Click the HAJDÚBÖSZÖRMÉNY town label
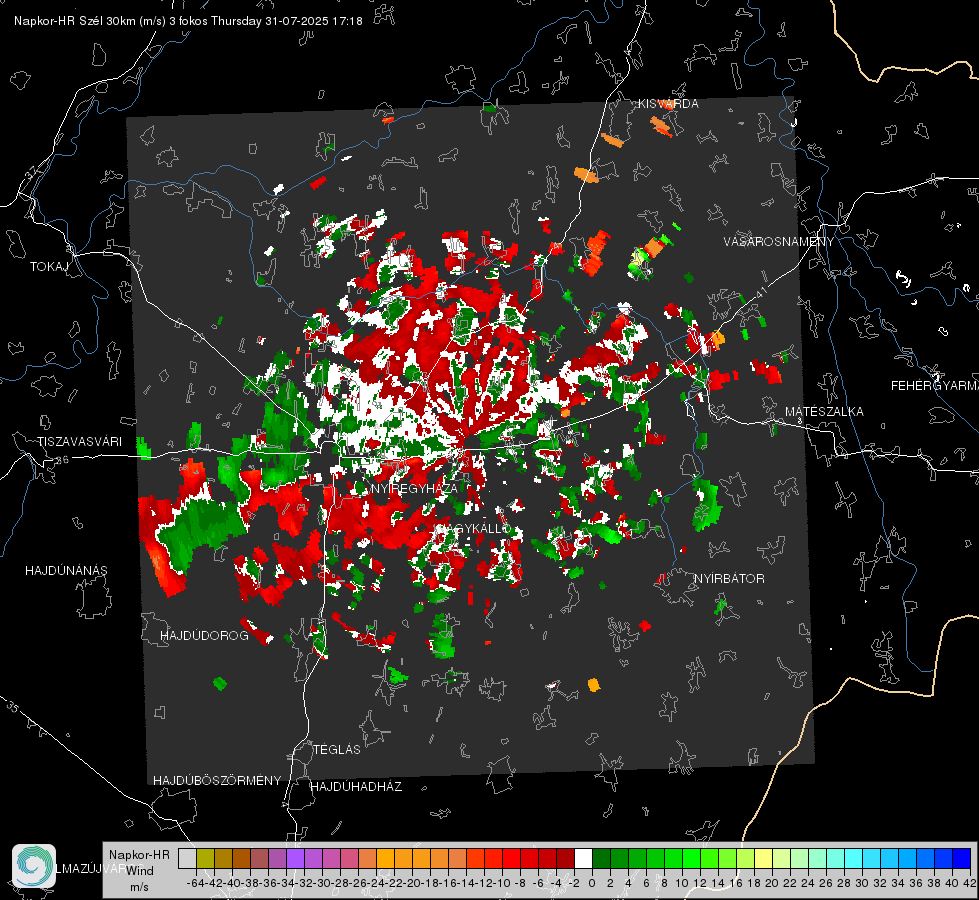 [217, 781]
